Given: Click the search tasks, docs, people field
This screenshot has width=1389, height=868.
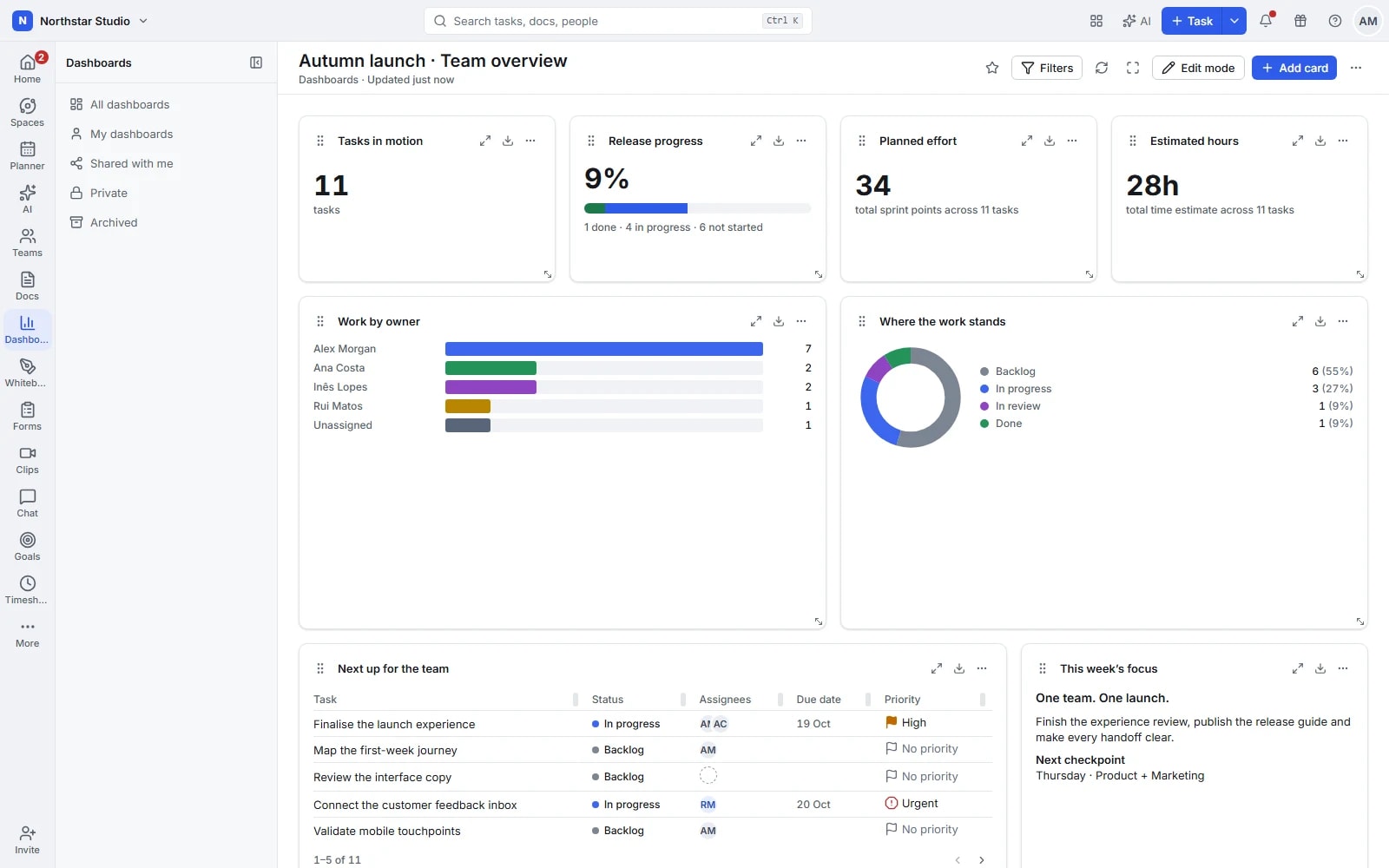Looking at the screenshot, I should [618, 21].
